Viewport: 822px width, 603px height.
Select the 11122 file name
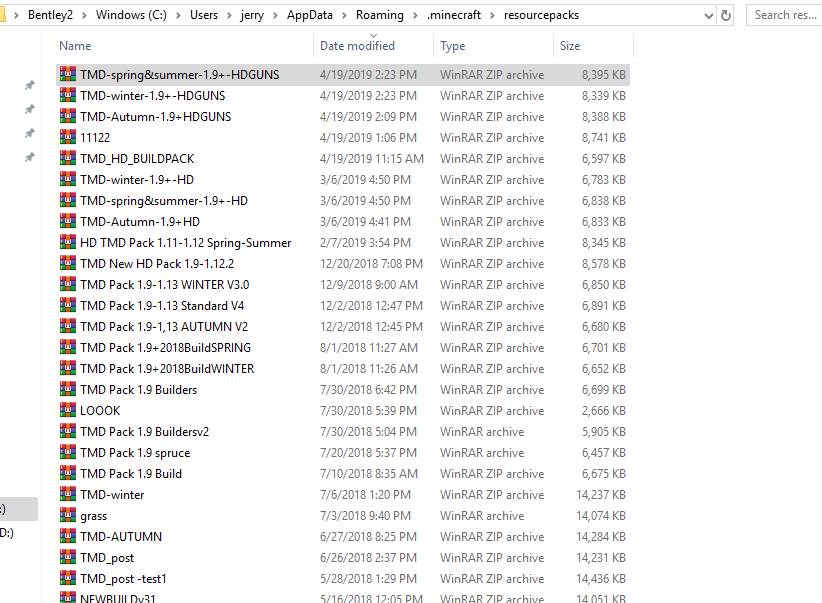pos(95,138)
